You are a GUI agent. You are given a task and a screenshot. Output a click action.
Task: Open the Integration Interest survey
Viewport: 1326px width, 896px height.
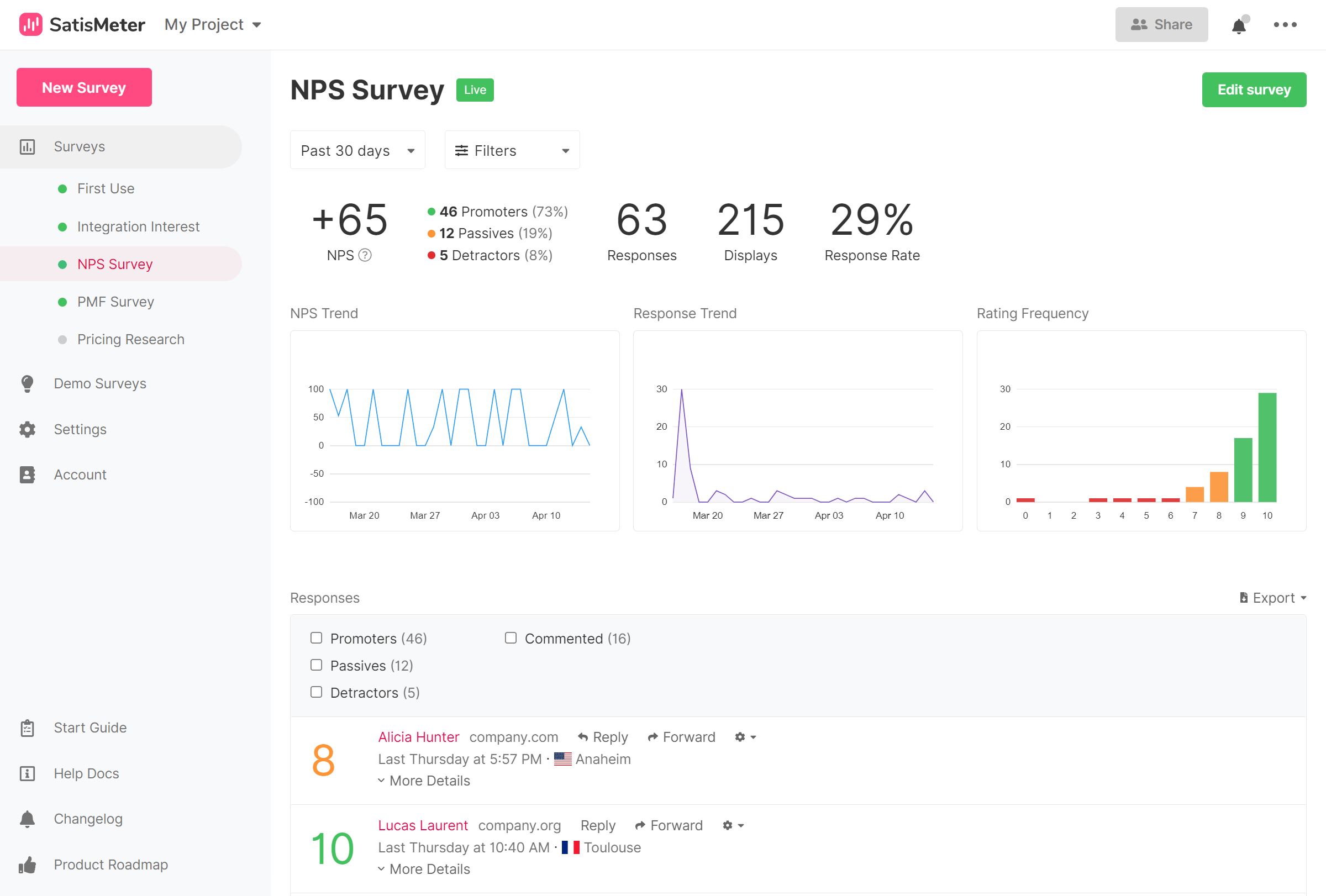[x=137, y=226]
